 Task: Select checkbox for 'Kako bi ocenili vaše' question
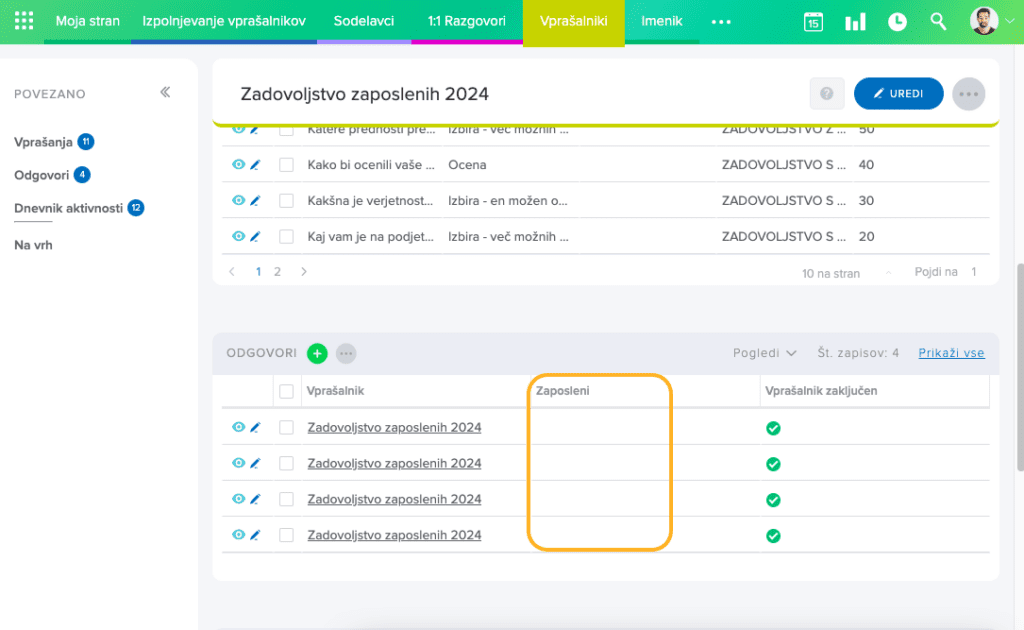click(287, 165)
